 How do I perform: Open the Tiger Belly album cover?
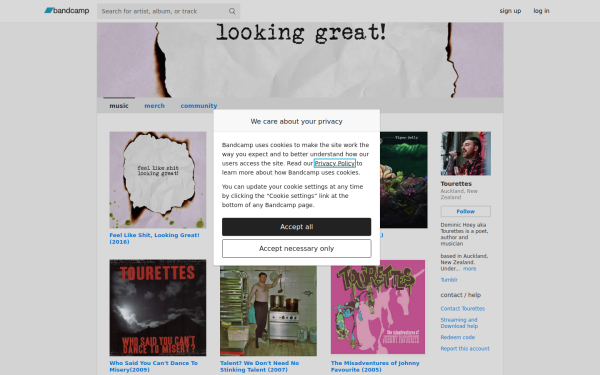click(x=404, y=180)
